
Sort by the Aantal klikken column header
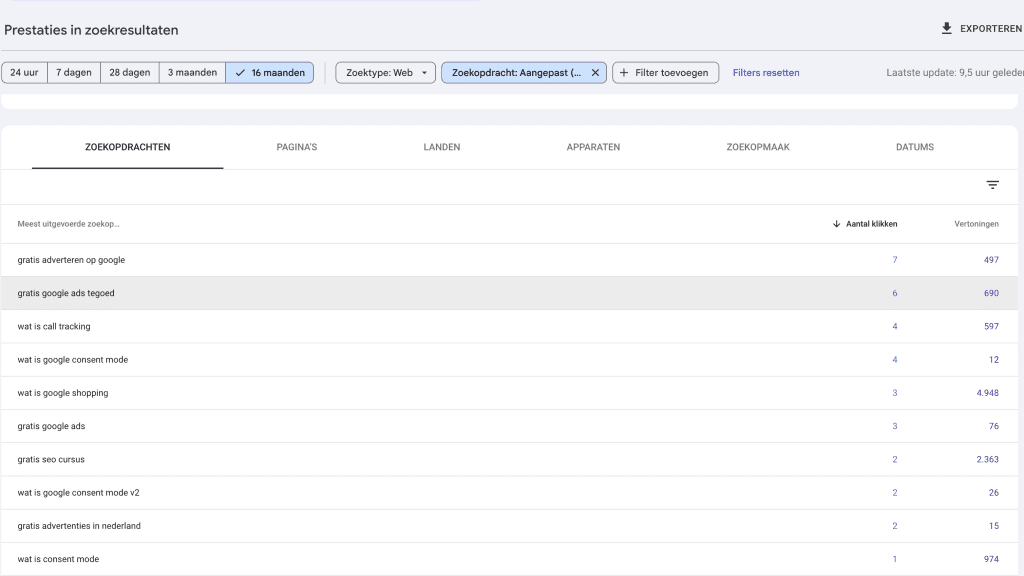pos(865,224)
